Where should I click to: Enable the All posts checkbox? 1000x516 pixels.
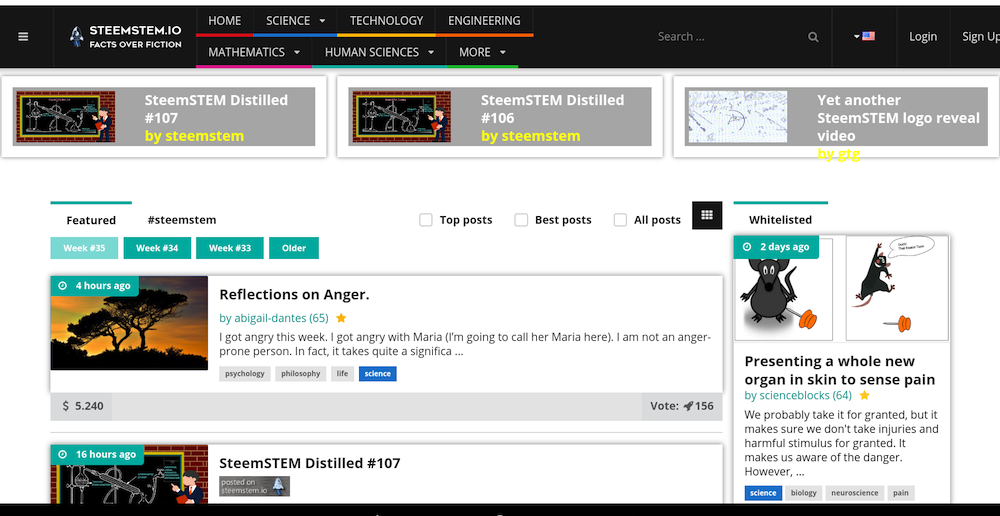point(620,220)
